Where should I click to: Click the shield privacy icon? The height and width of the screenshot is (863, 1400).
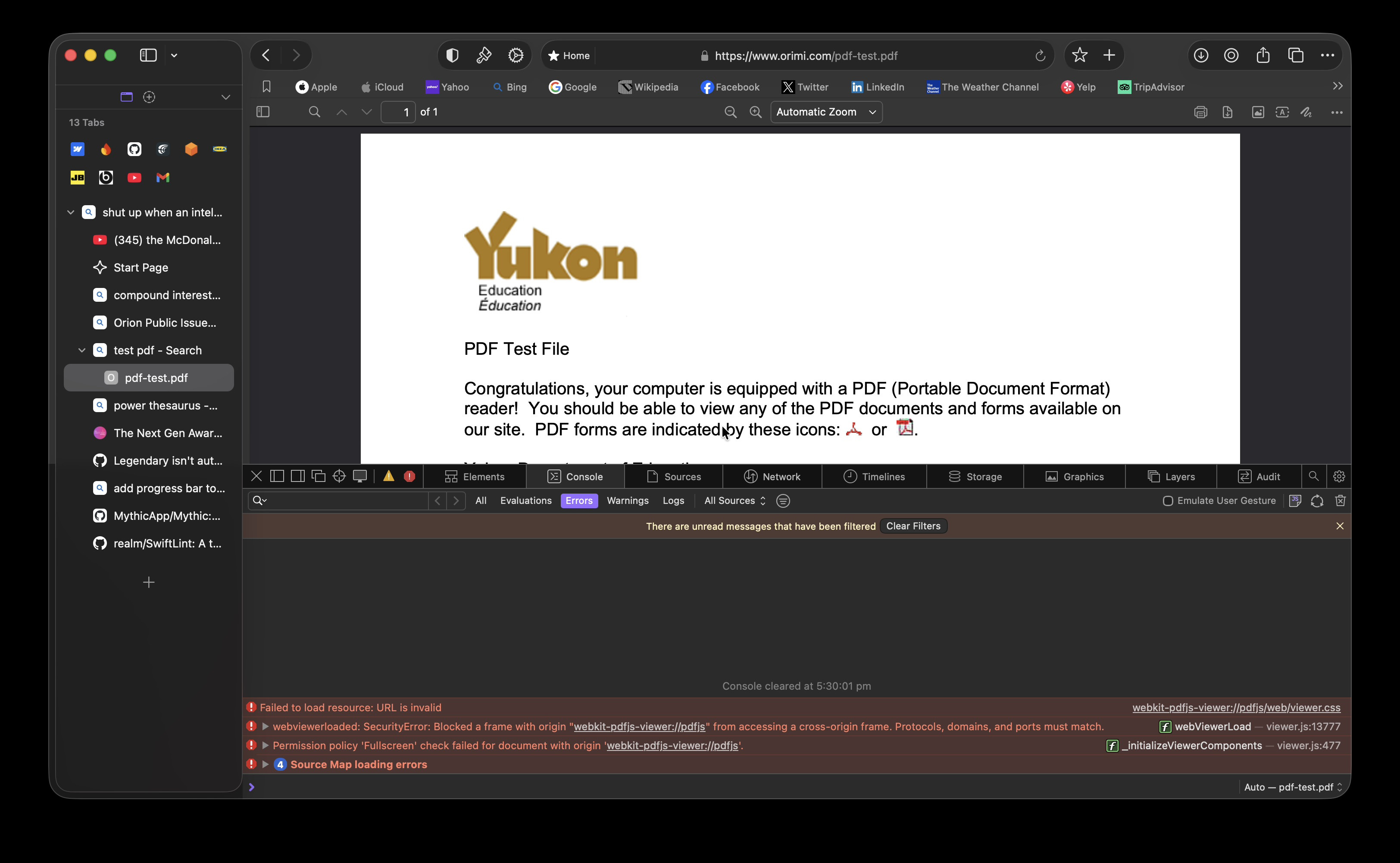coord(452,55)
